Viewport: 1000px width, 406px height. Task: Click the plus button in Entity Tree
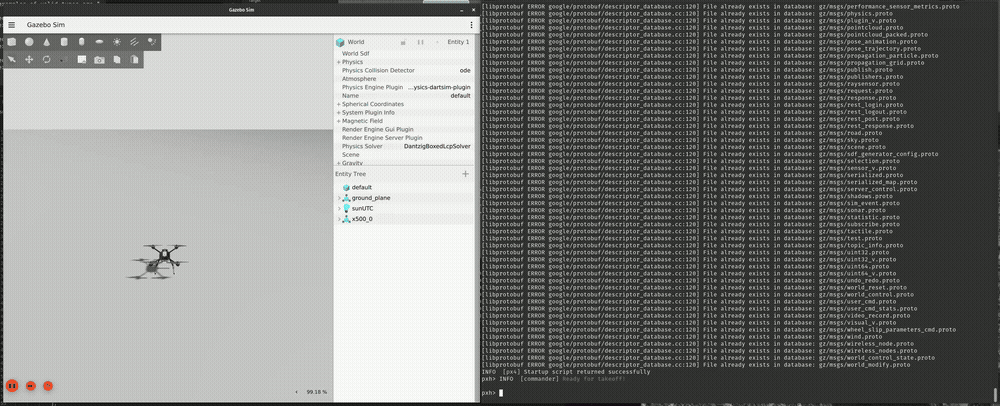point(465,174)
